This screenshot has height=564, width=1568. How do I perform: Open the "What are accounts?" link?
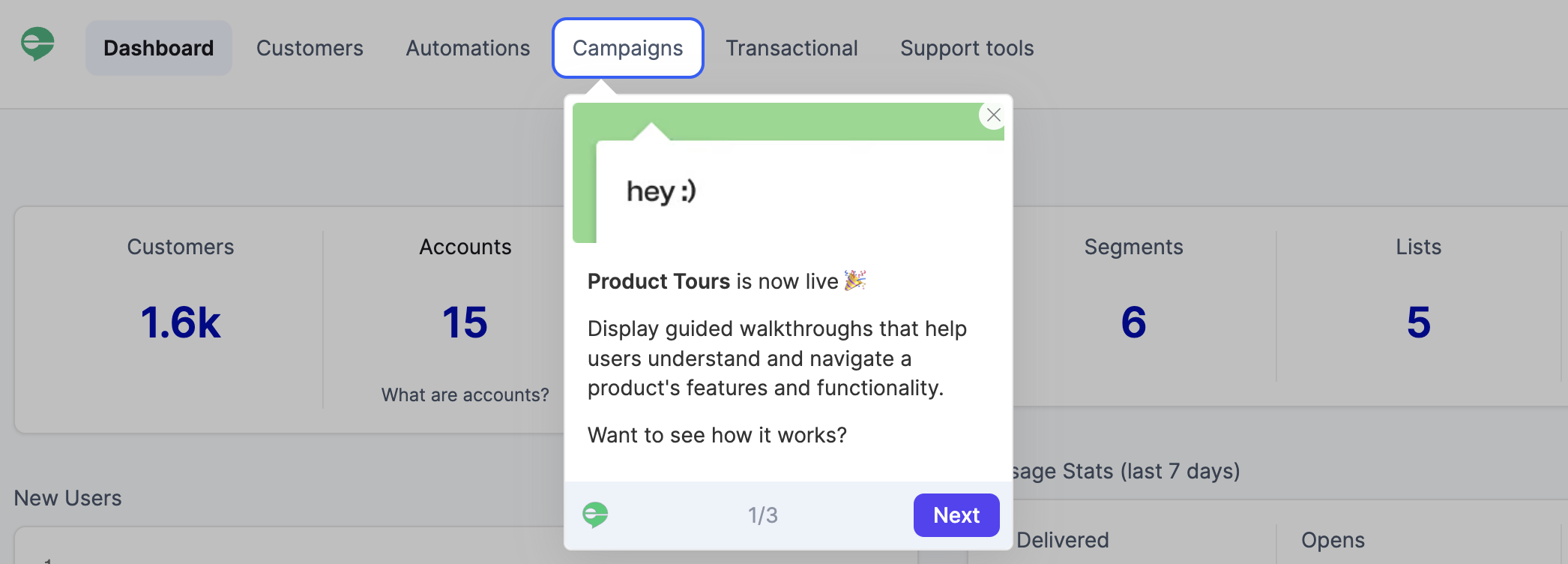[x=465, y=394]
